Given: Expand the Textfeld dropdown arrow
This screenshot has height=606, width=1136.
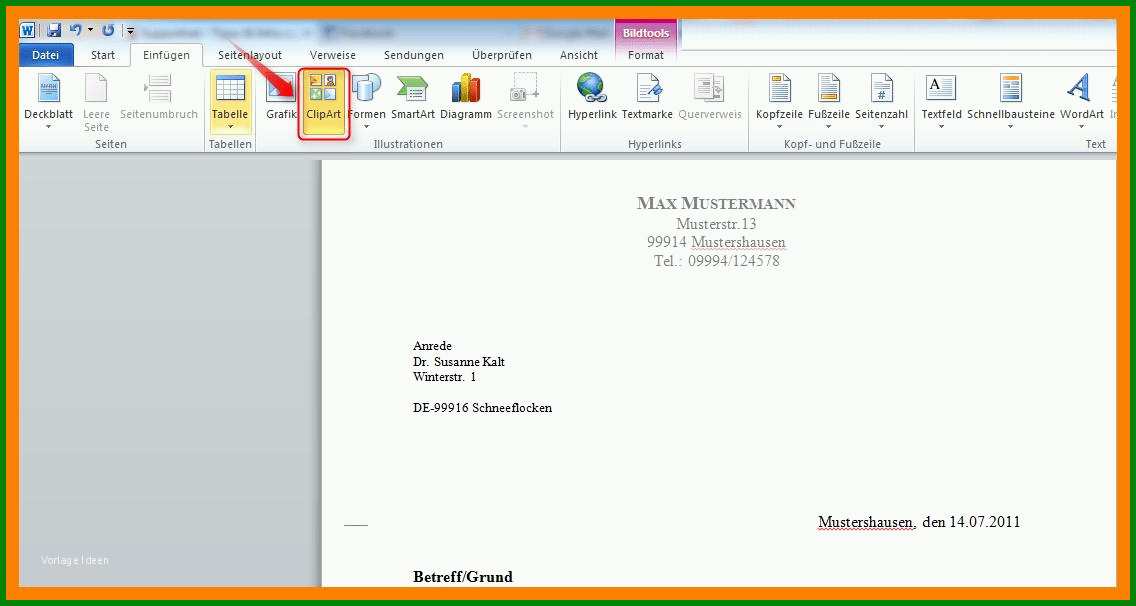Looking at the screenshot, I should [x=941, y=127].
